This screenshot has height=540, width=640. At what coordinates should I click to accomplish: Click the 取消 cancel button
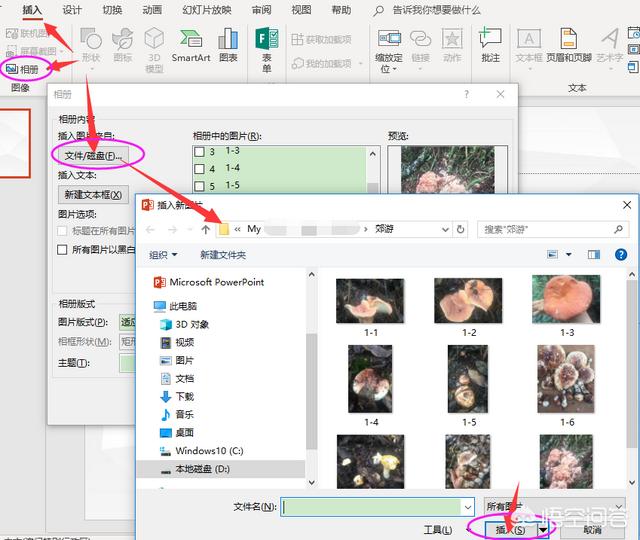(x=592, y=530)
